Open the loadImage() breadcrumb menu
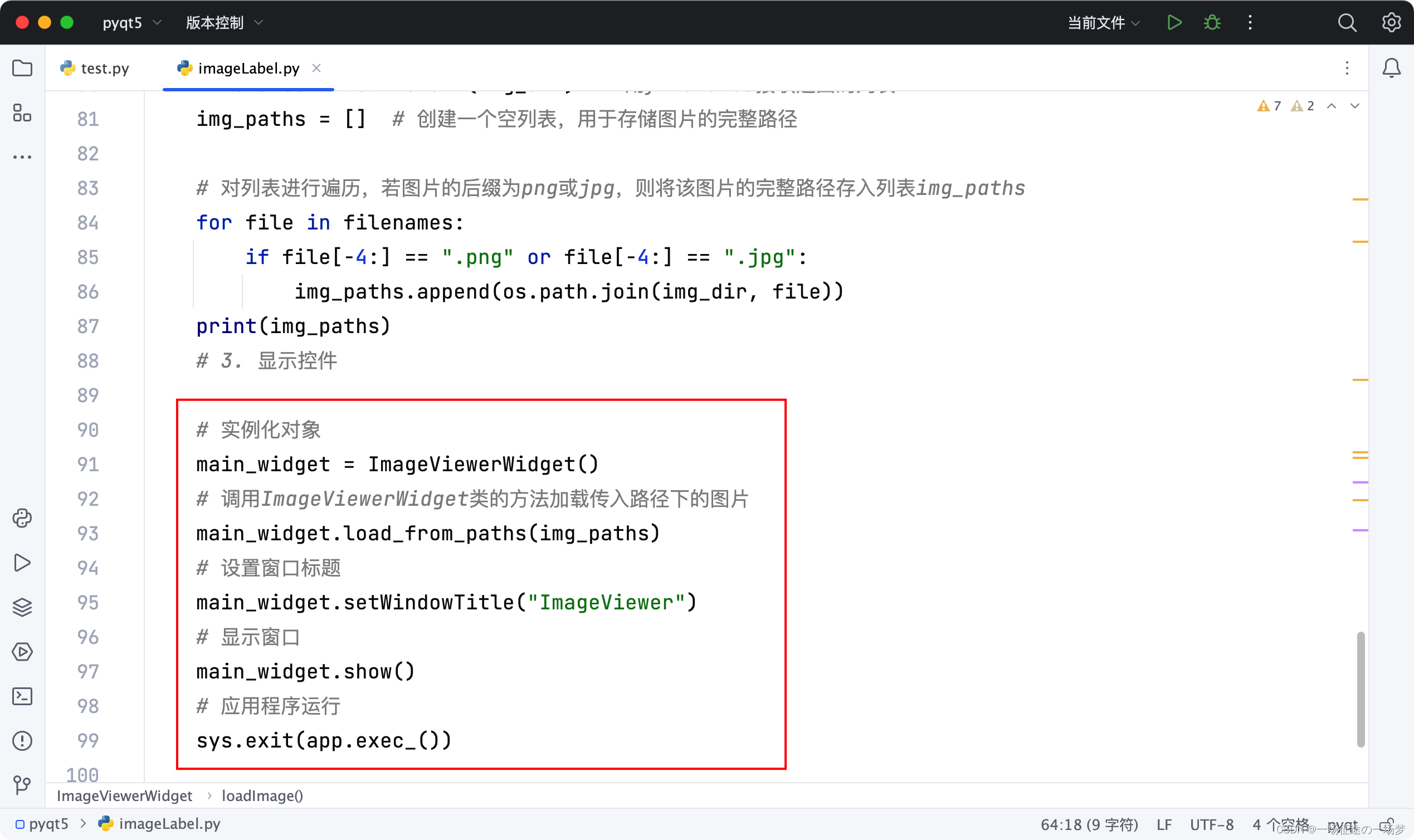Viewport: 1414px width, 840px height. tap(262, 796)
